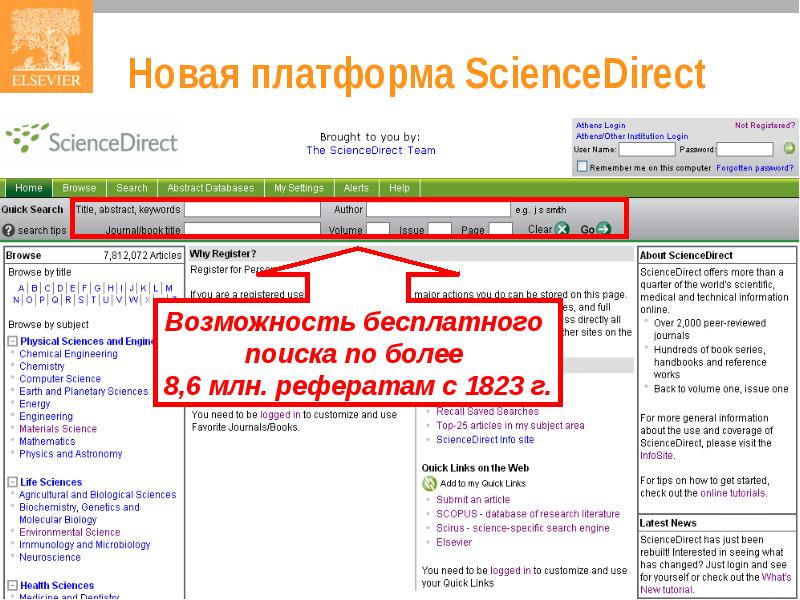Click the green Go arrow icon
The image size is (800, 600).
click(x=603, y=229)
